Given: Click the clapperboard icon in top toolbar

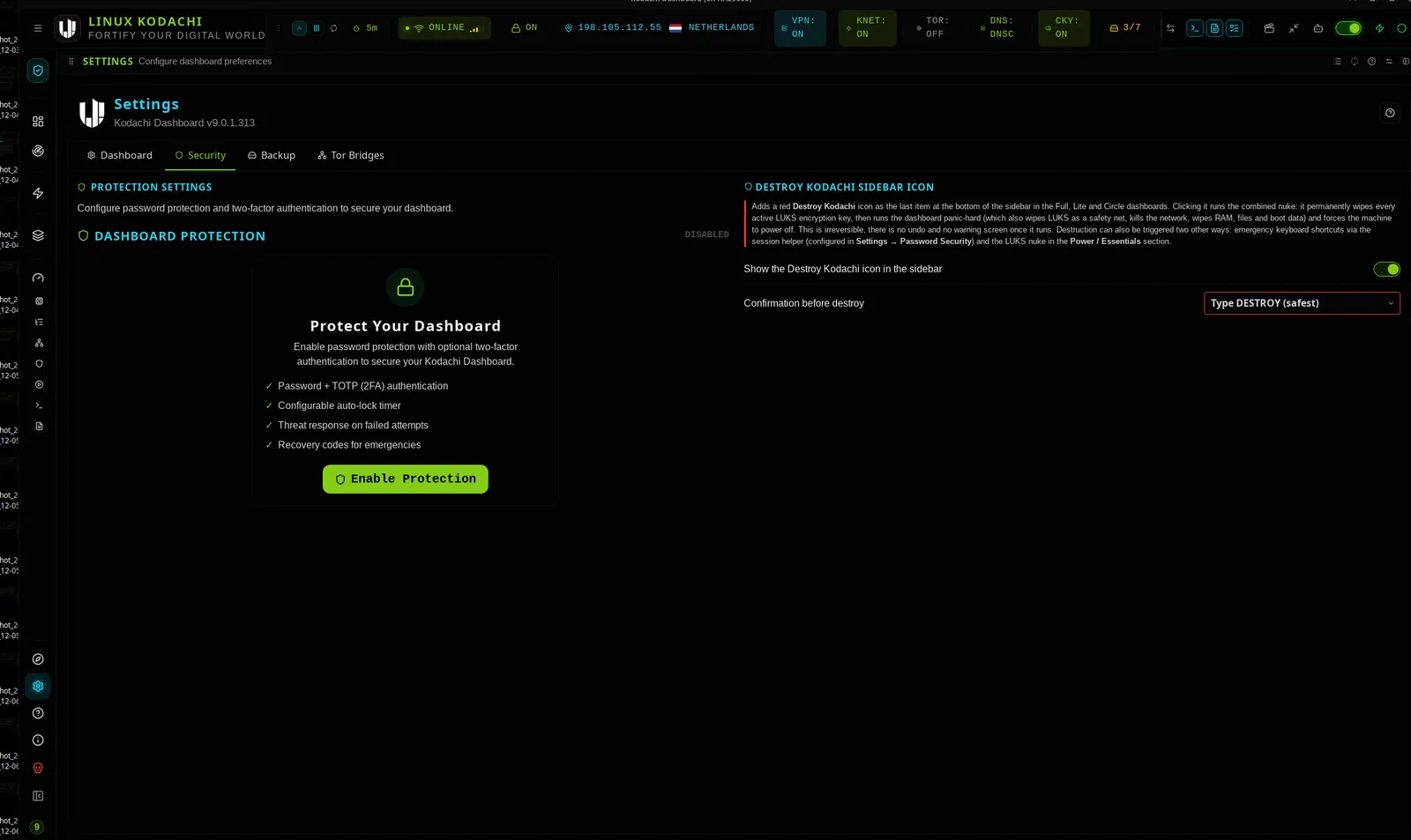Looking at the screenshot, I should click(x=1269, y=28).
